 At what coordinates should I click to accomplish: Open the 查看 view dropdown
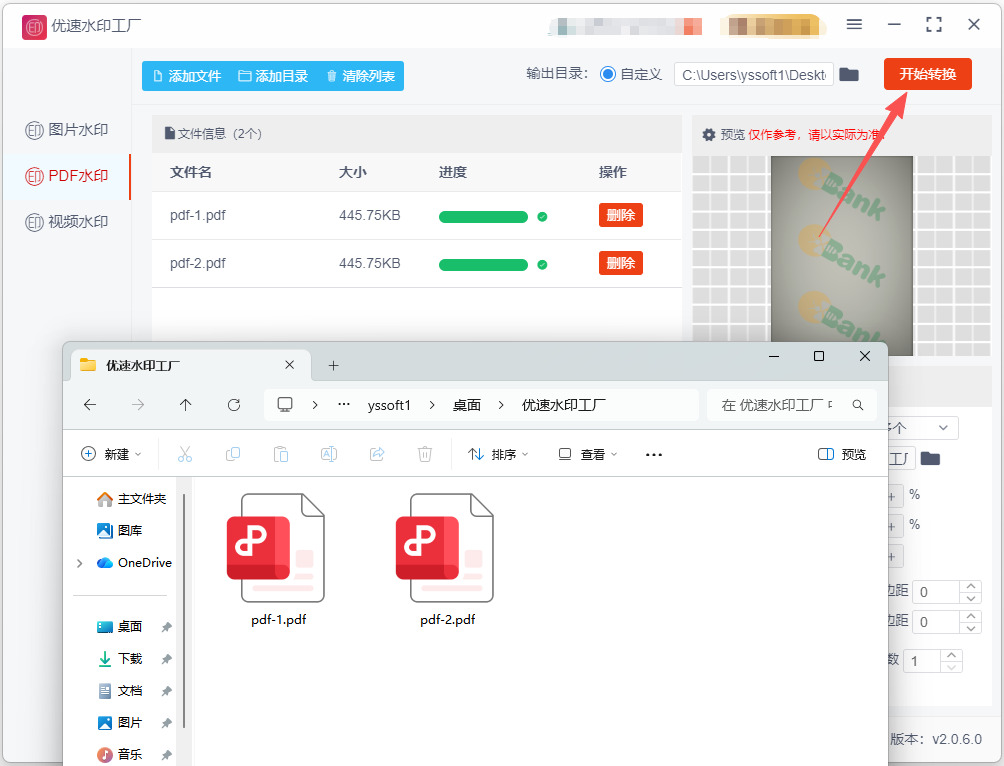point(587,454)
